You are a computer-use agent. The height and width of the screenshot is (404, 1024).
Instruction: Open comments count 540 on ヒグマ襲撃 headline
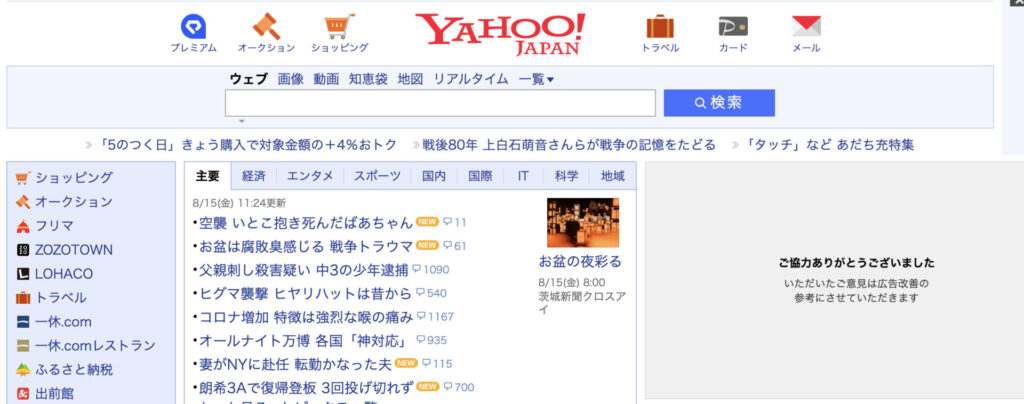[x=432, y=293]
